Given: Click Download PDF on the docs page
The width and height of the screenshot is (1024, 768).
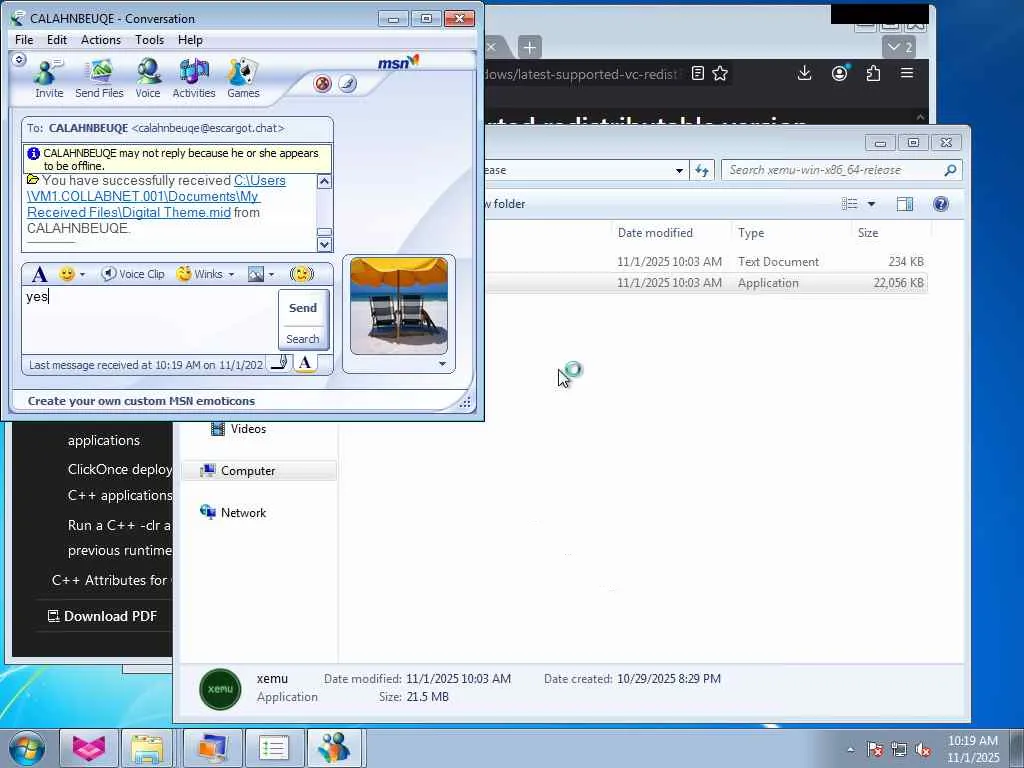Looking at the screenshot, I should (x=103, y=616).
